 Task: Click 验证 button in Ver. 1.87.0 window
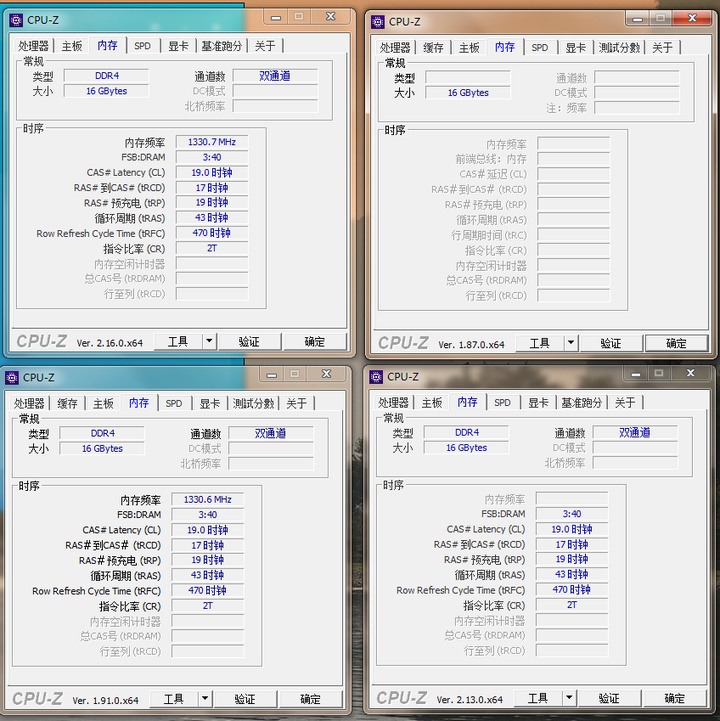click(611, 343)
